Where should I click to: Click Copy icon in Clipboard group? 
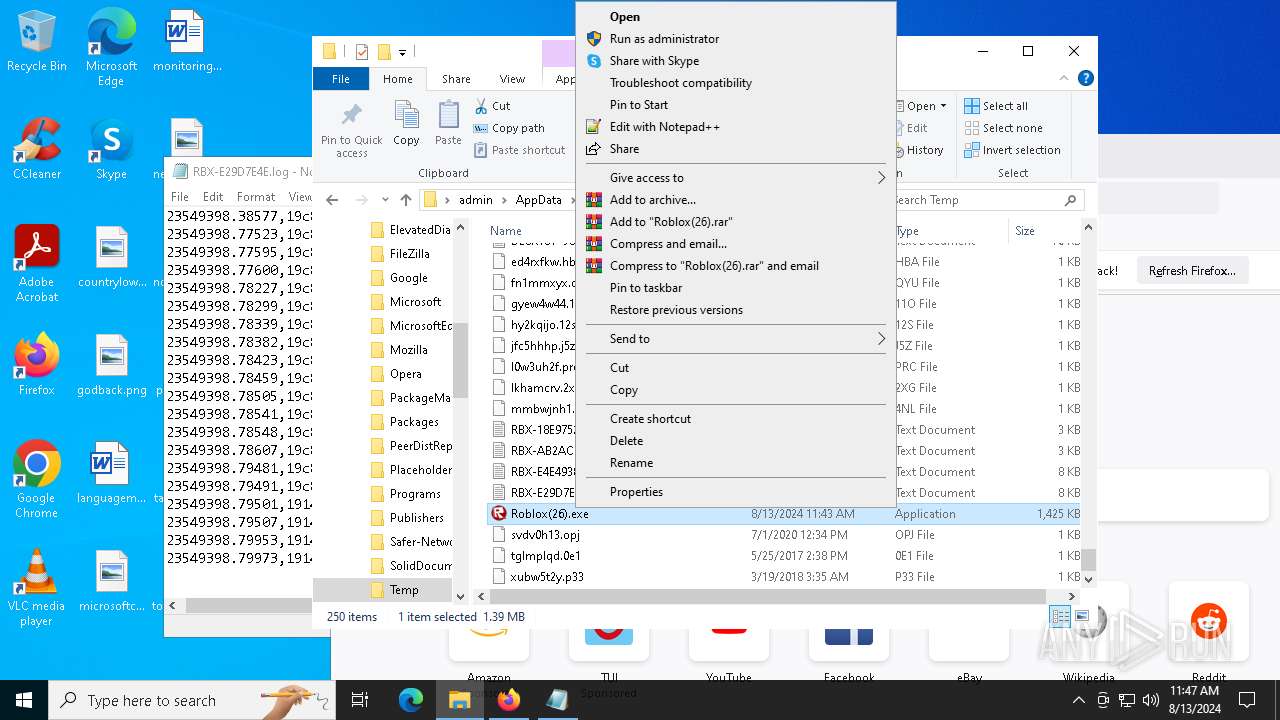pos(406,124)
